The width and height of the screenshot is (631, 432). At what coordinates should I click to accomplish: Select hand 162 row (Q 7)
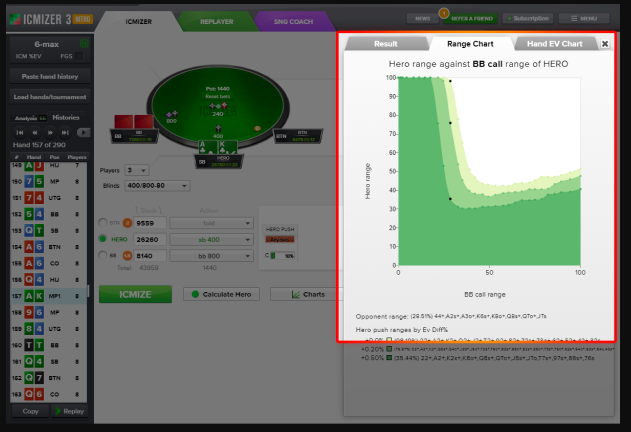(x=48, y=378)
